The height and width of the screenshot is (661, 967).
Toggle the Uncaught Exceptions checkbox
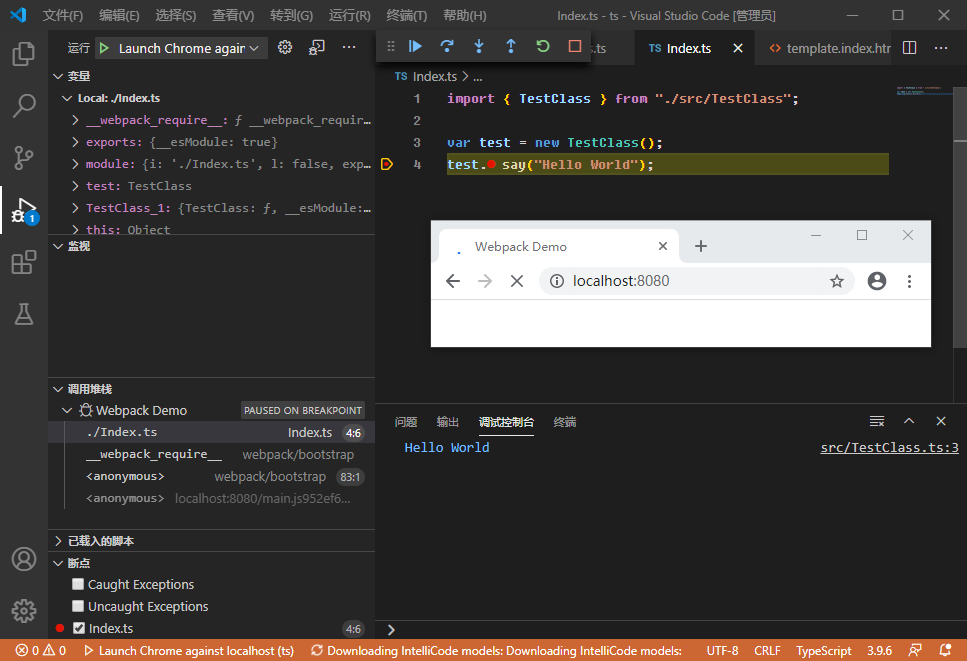[x=78, y=606]
